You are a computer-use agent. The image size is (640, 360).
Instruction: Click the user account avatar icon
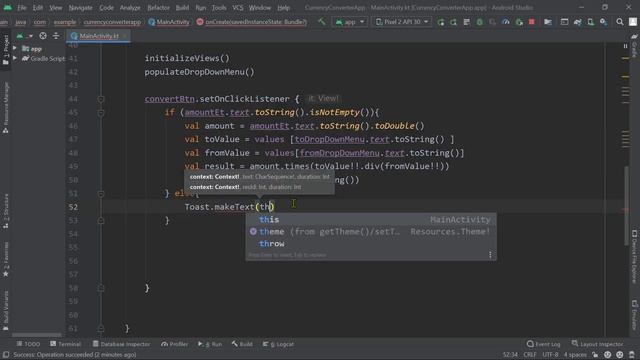pyautogui.click(x=632, y=22)
